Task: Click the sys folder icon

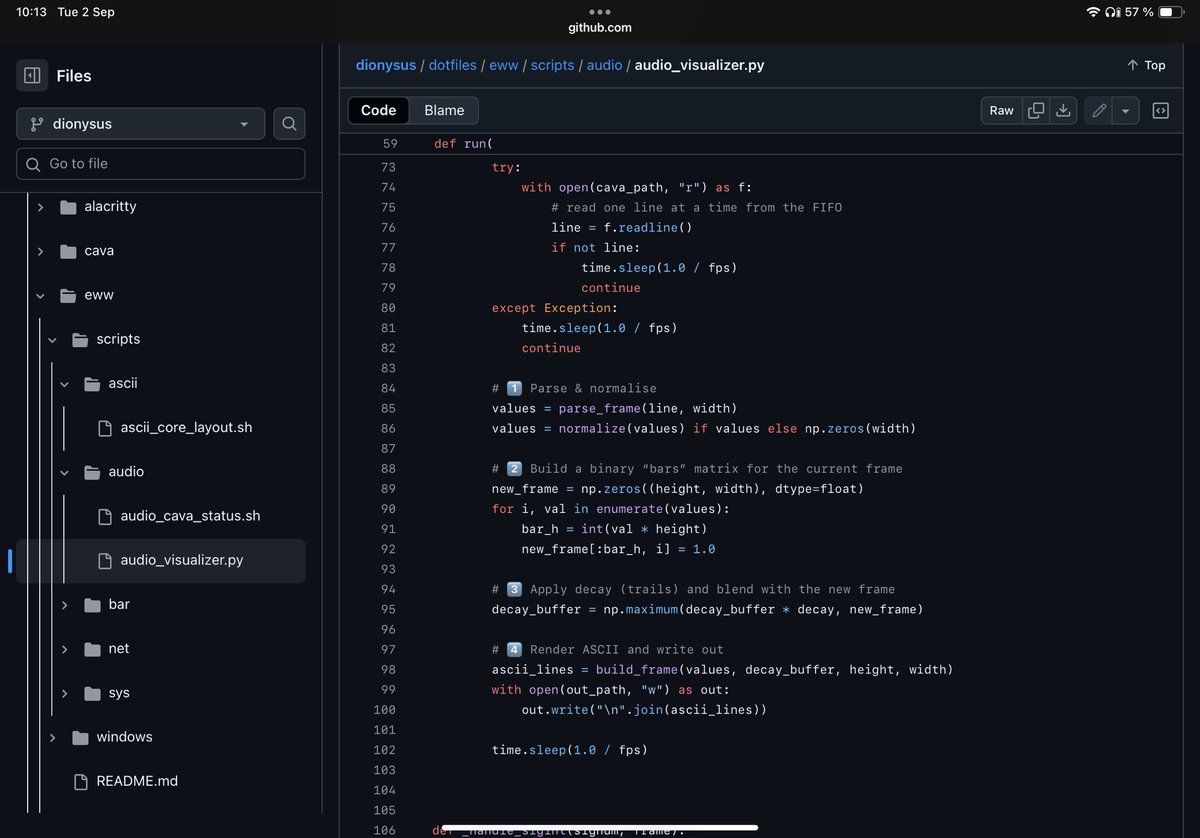Action: click(92, 693)
